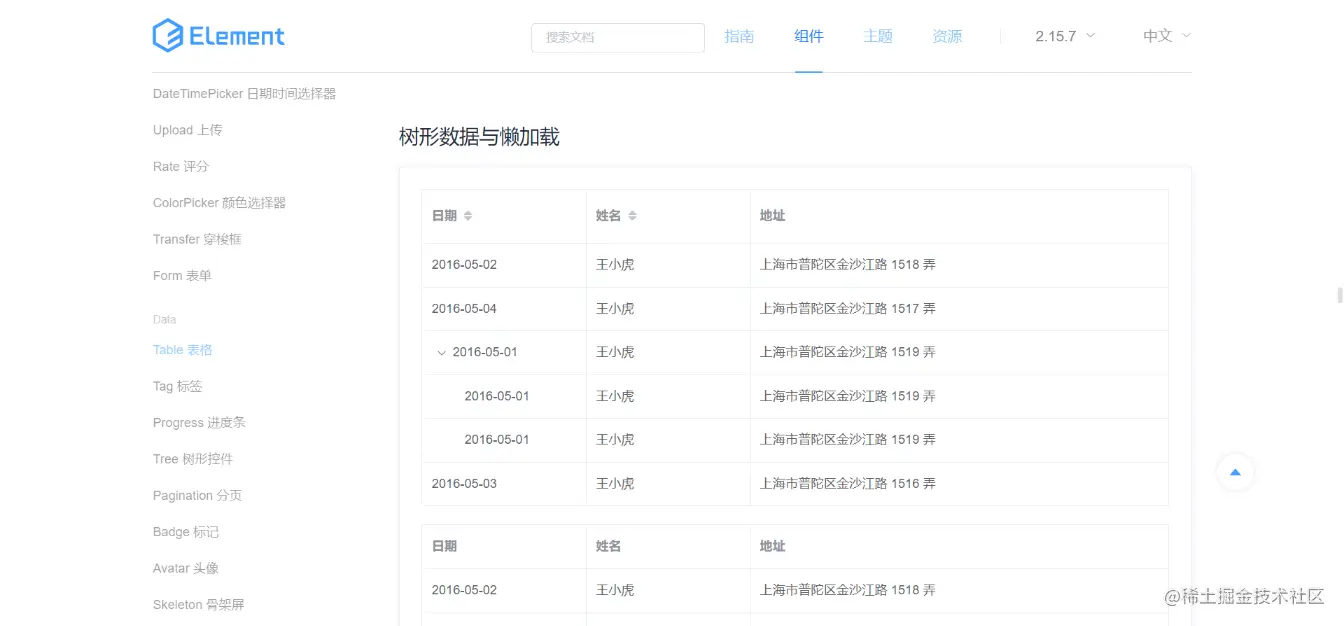
Task: Collapse the expanded 2016-05-01 tree row
Action: 442,352
